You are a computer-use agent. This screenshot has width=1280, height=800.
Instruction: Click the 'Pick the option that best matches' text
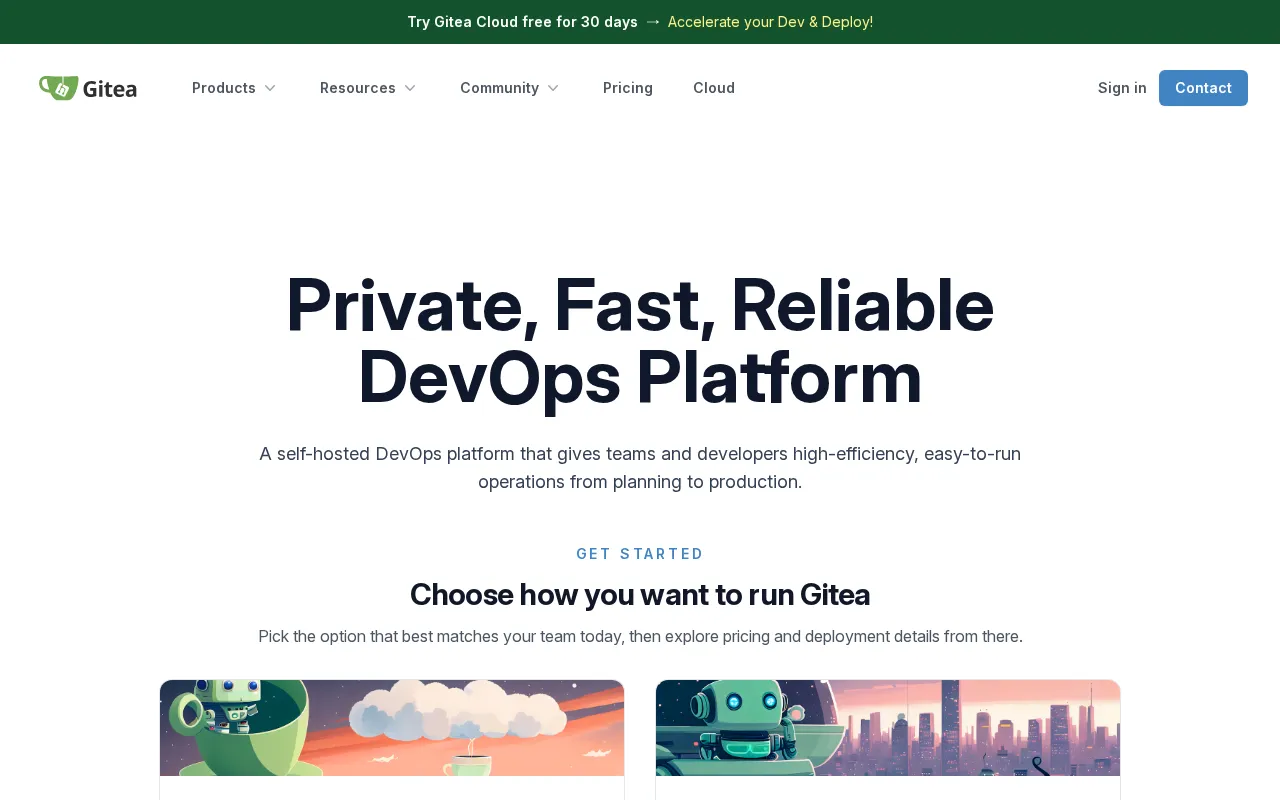[640, 636]
